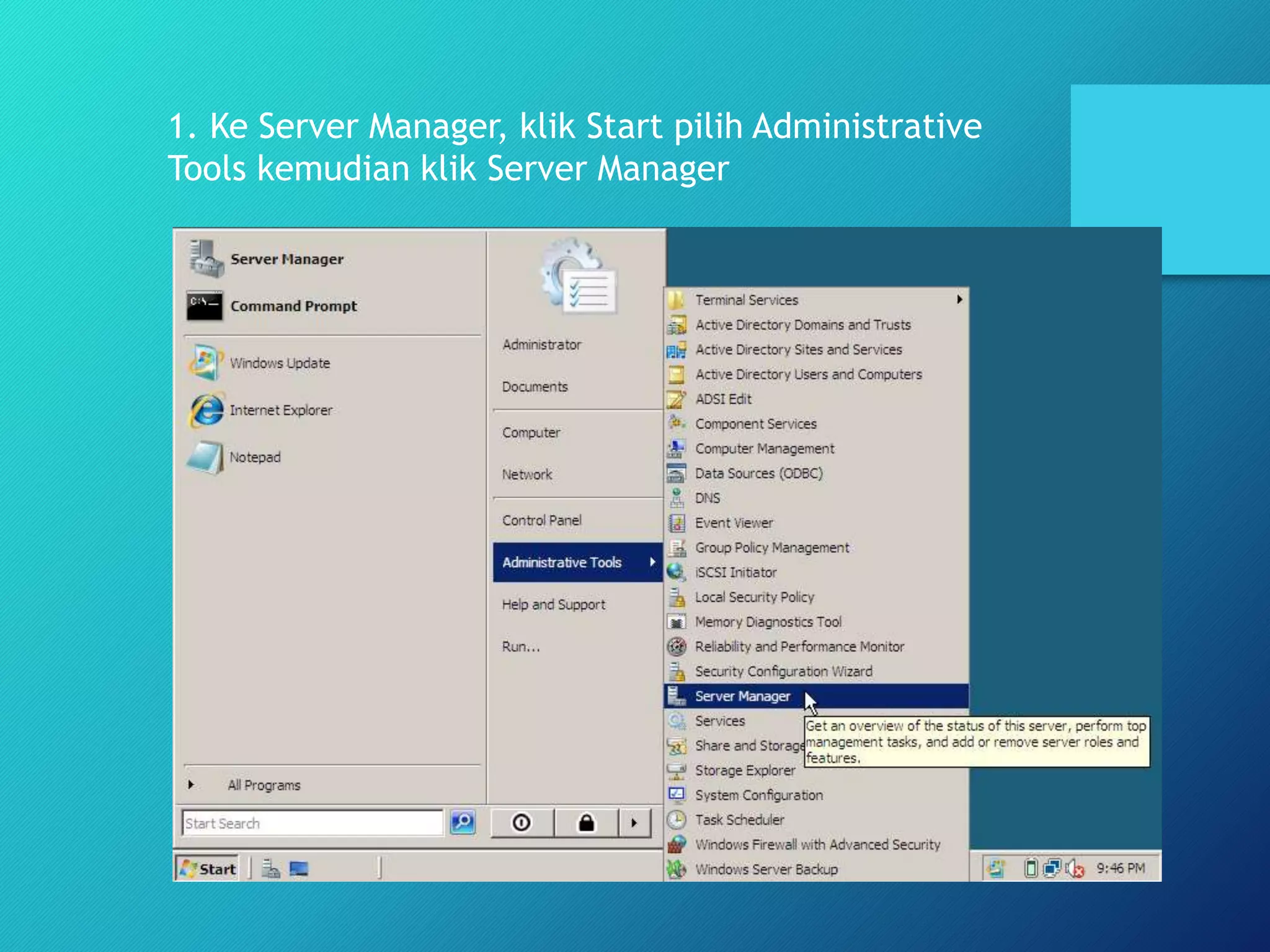1270x952 pixels.
Task: Open the Network link
Action: tap(526, 475)
